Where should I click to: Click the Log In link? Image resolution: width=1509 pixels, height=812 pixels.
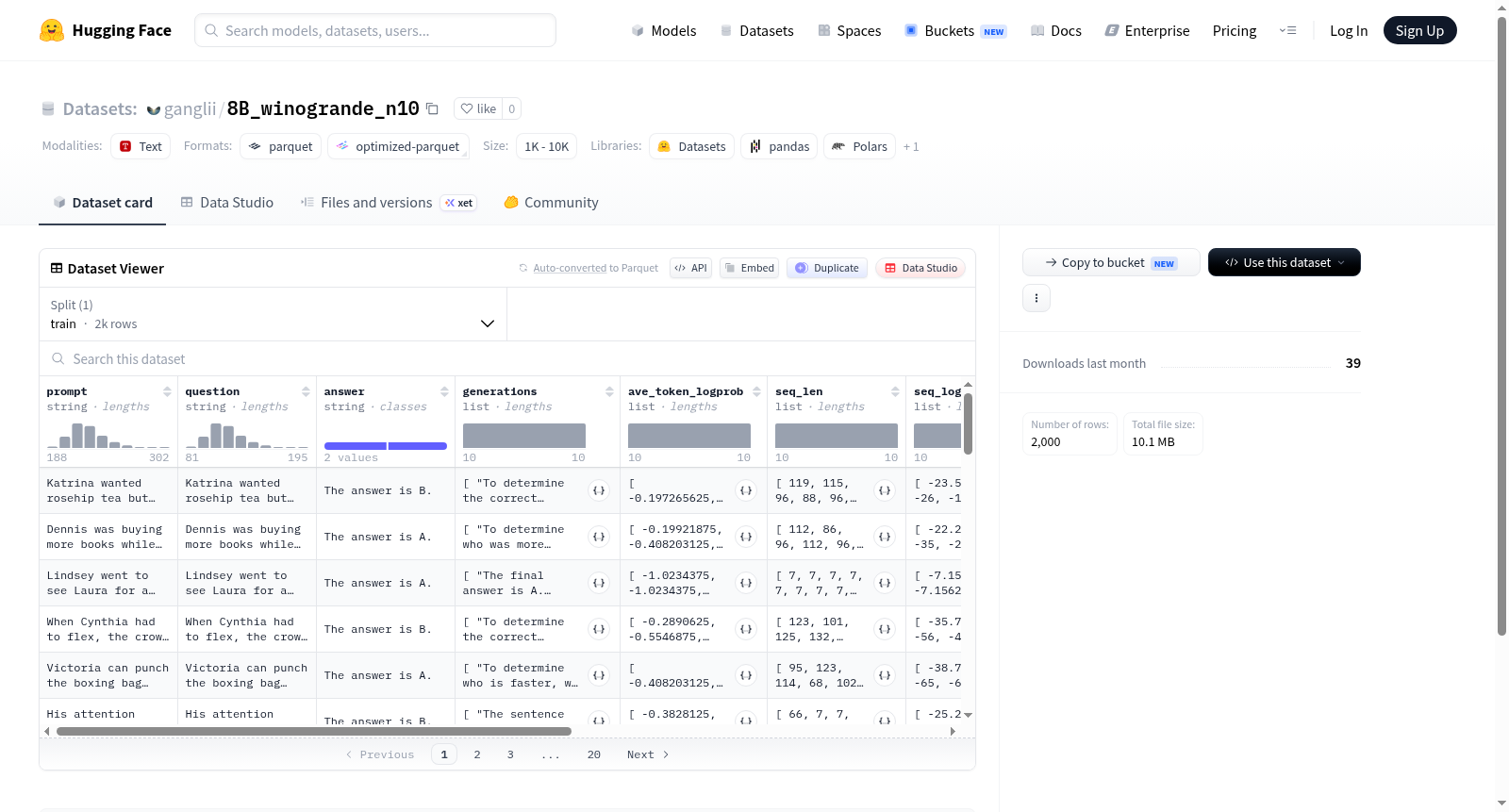pyautogui.click(x=1349, y=30)
